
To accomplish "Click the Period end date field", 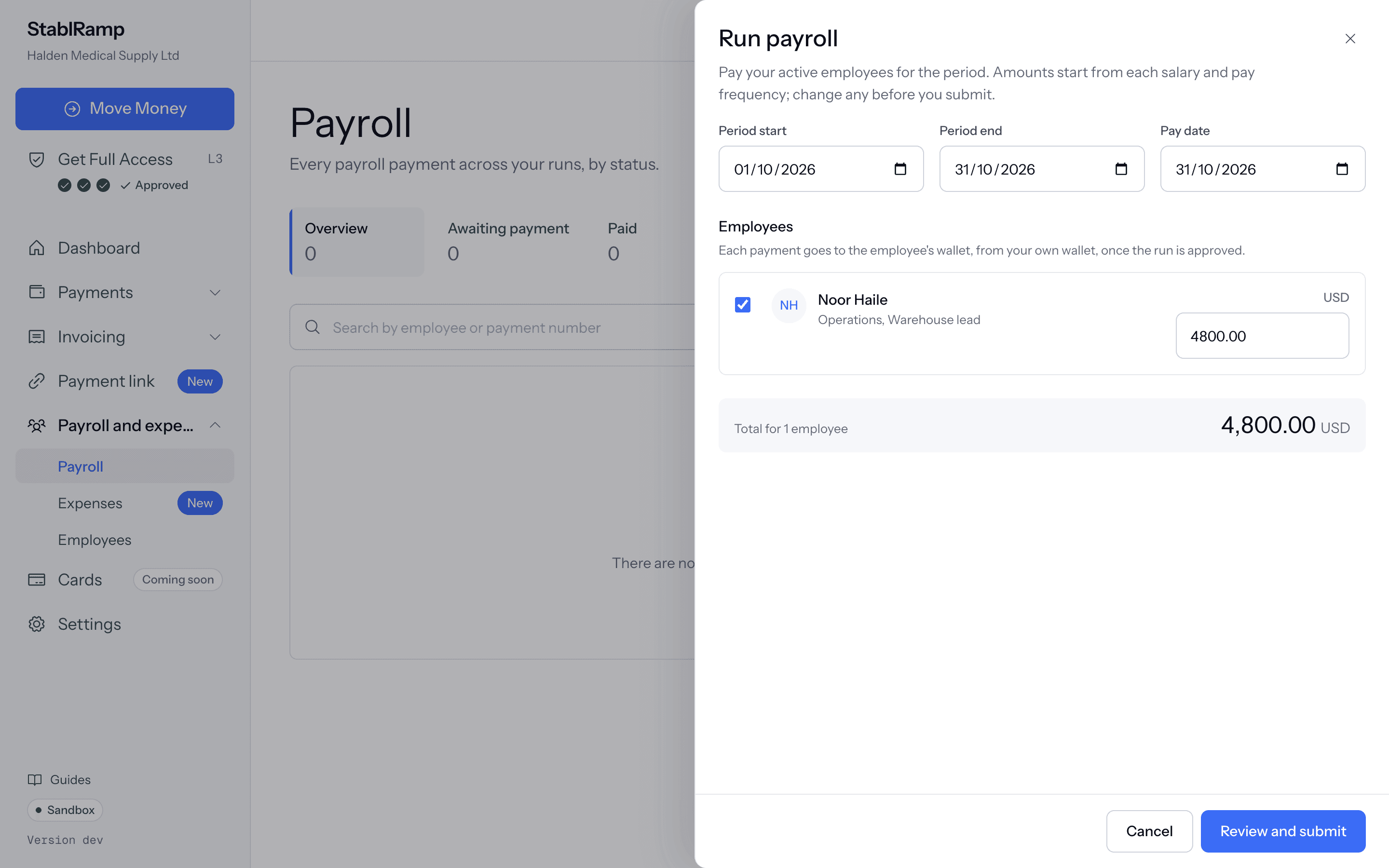I will 1042,169.
